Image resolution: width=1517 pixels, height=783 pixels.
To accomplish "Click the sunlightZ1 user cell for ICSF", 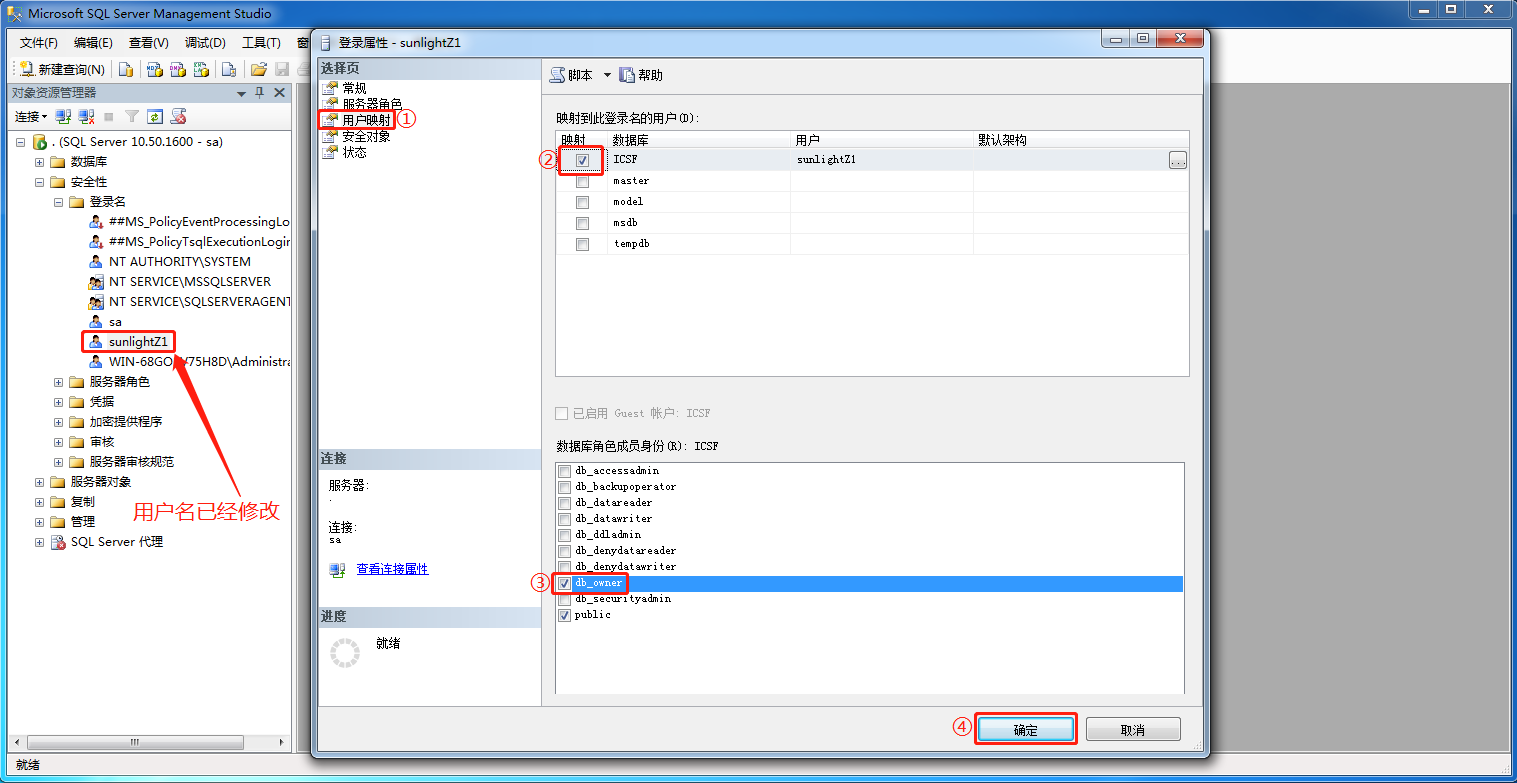I will pyautogui.click(x=881, y=160).
